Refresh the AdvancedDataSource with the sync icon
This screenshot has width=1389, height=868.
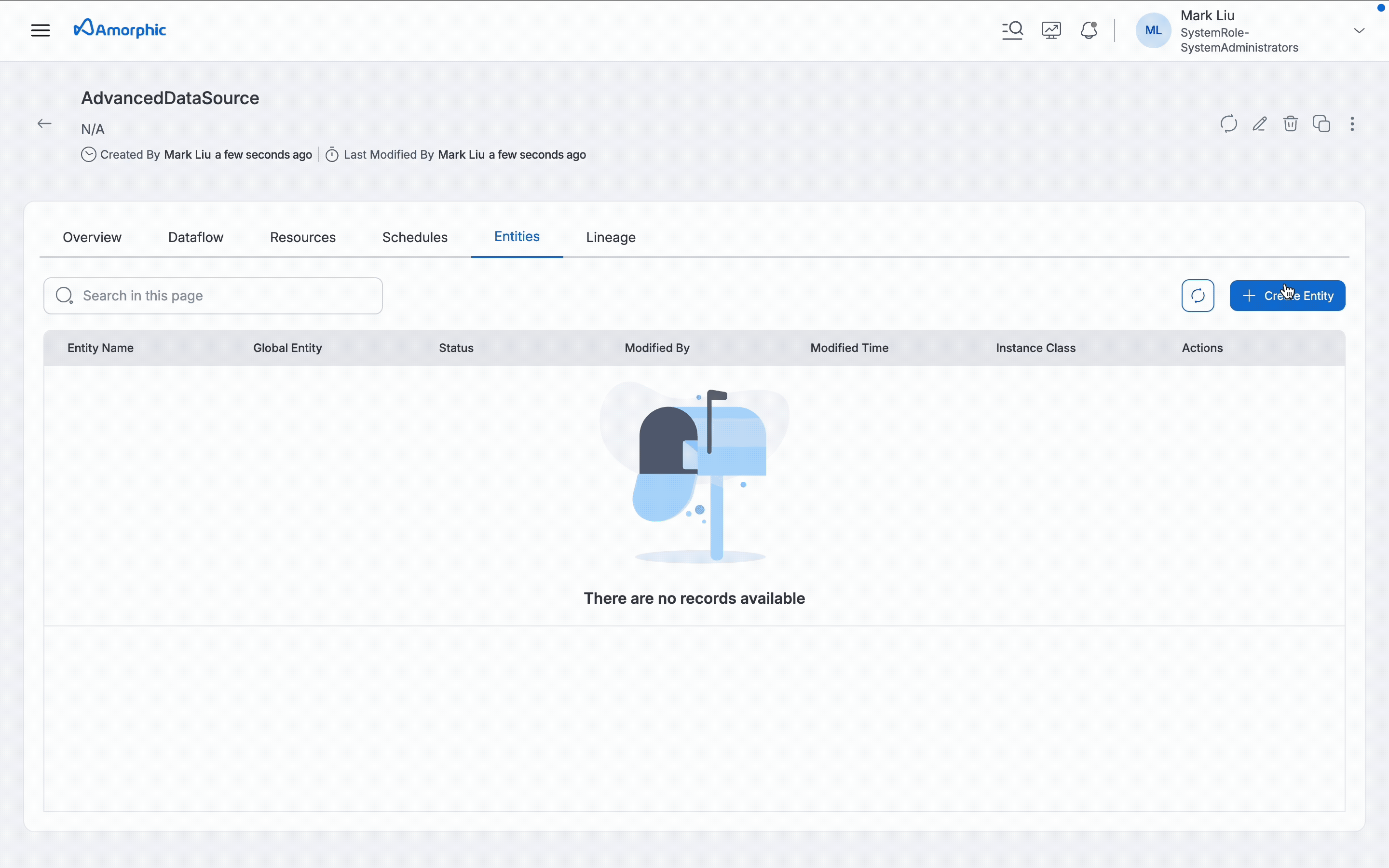click(x=1228, y=123)
